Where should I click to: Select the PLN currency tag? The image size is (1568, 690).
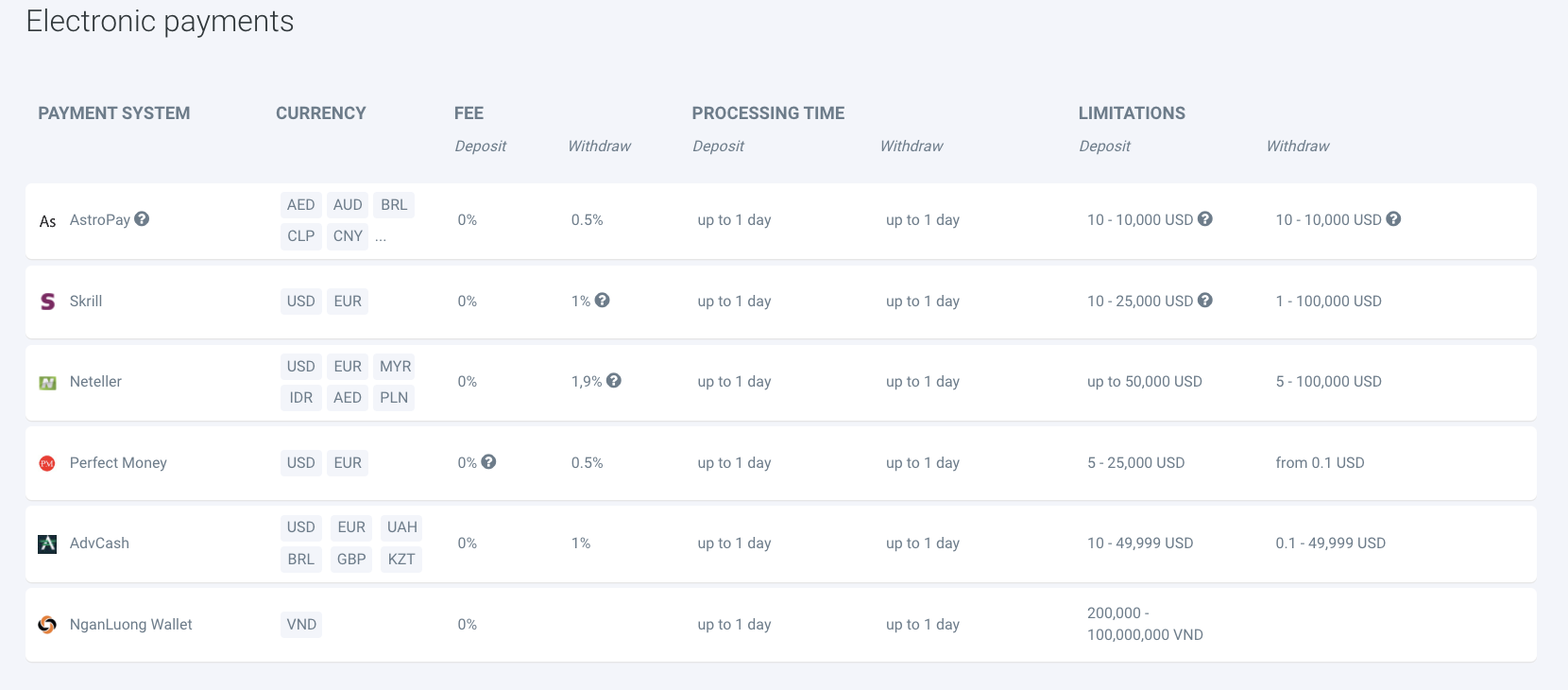click(394, 398)
